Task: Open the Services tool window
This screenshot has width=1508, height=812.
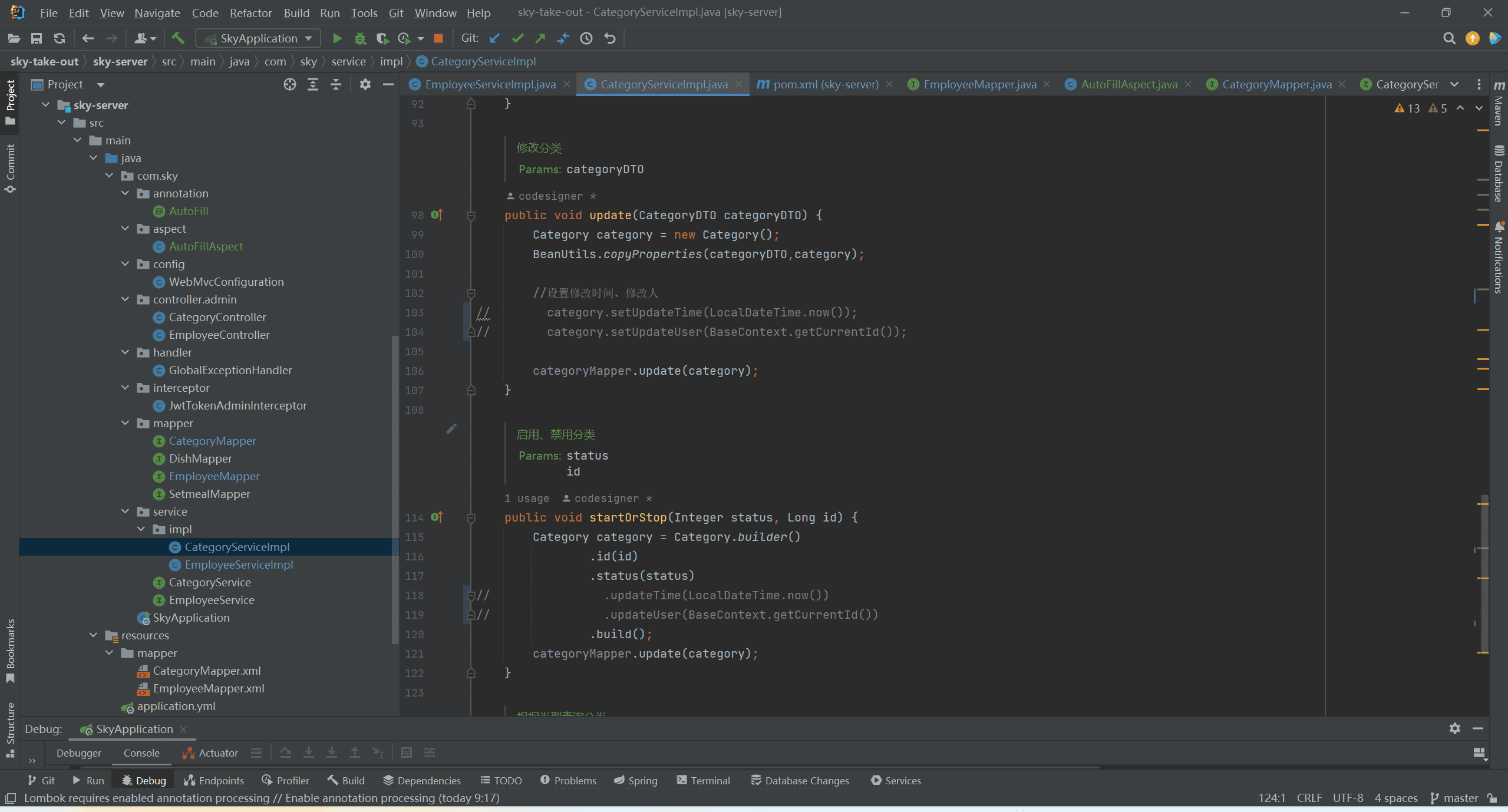Action: [x=895, y=780]
